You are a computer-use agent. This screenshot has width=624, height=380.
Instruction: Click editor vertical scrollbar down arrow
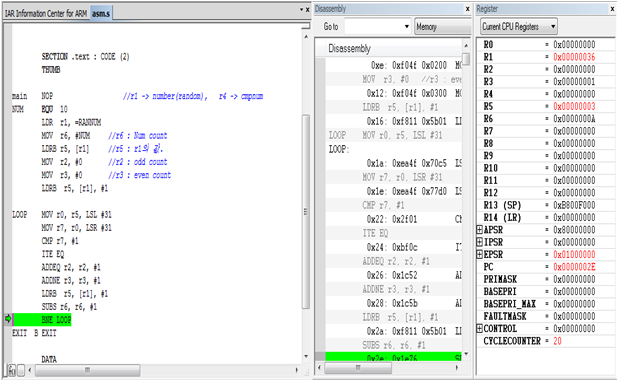(306, 356)
